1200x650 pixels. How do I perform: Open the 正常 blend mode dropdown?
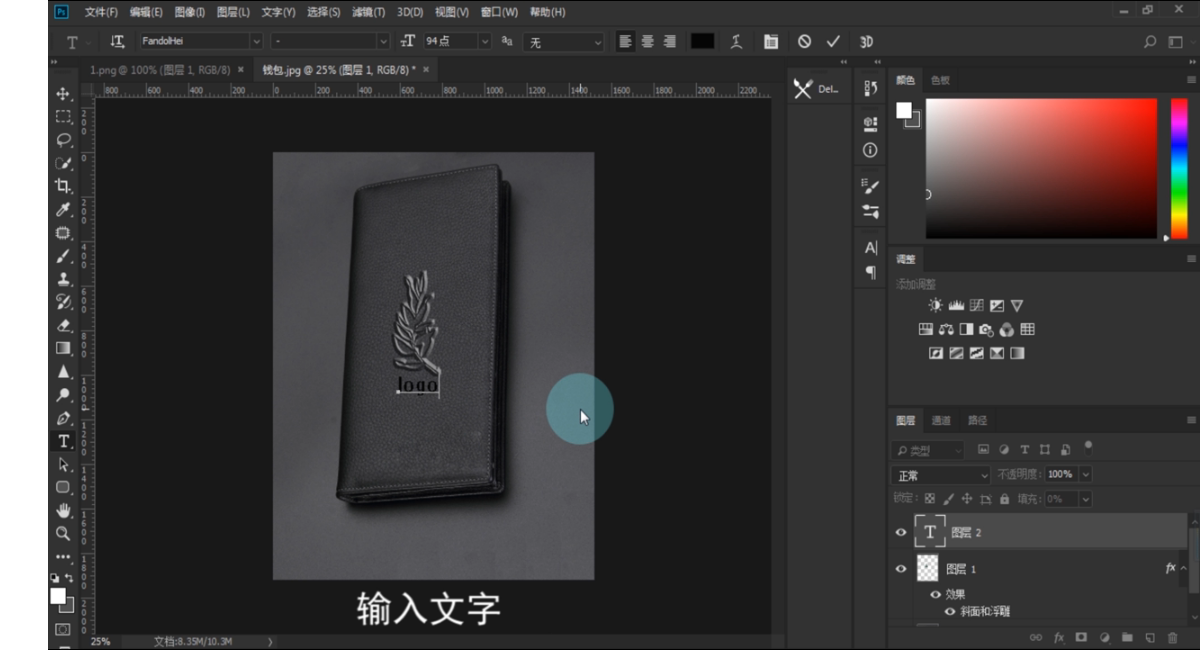coord(941,475)
